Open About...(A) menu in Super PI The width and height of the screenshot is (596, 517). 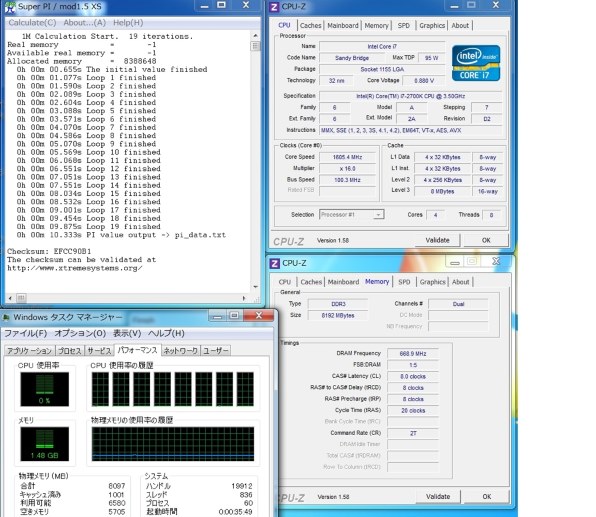click(84, 23)
